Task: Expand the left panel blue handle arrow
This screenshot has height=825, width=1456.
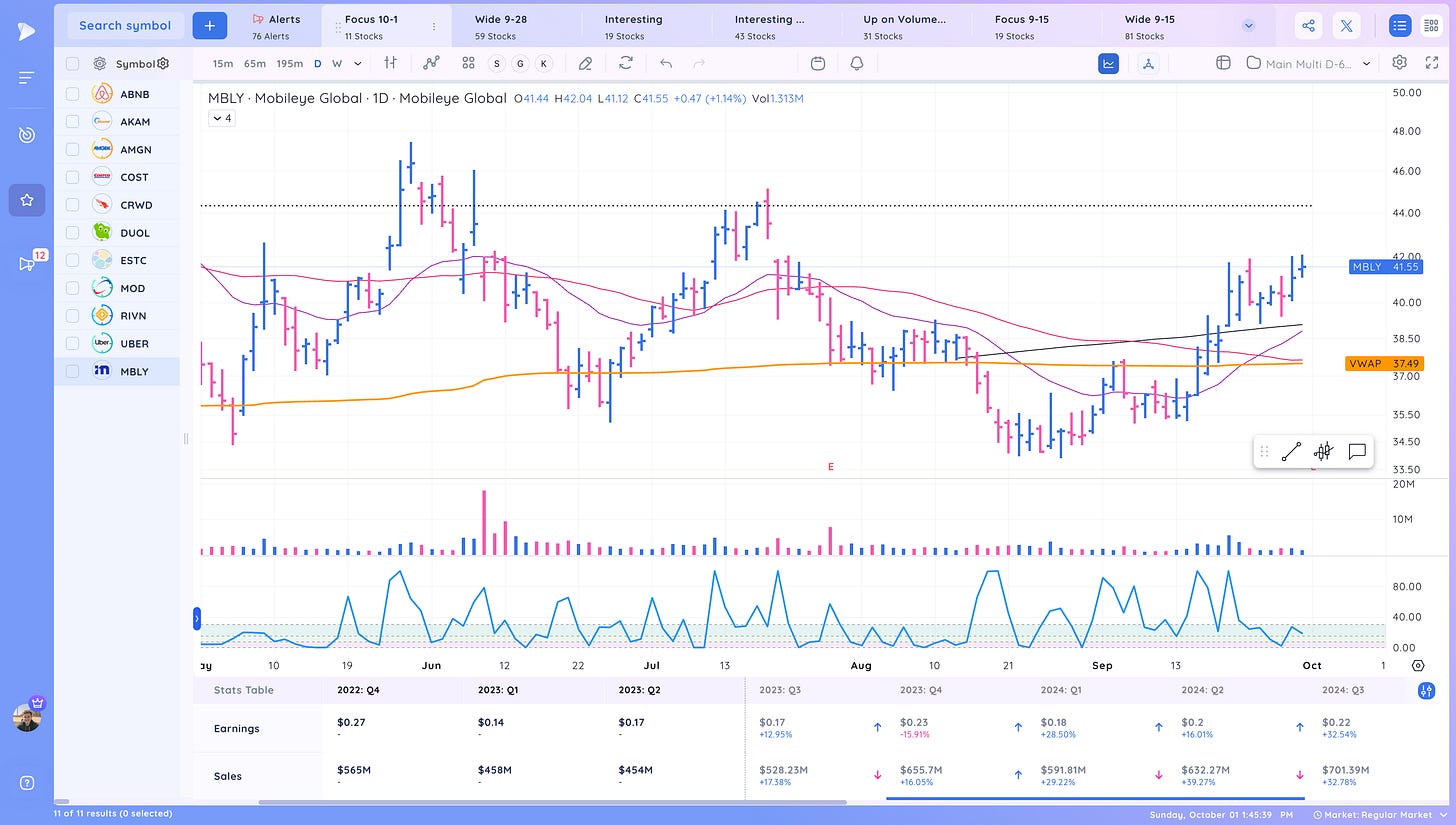Action: tap(197, 619)
